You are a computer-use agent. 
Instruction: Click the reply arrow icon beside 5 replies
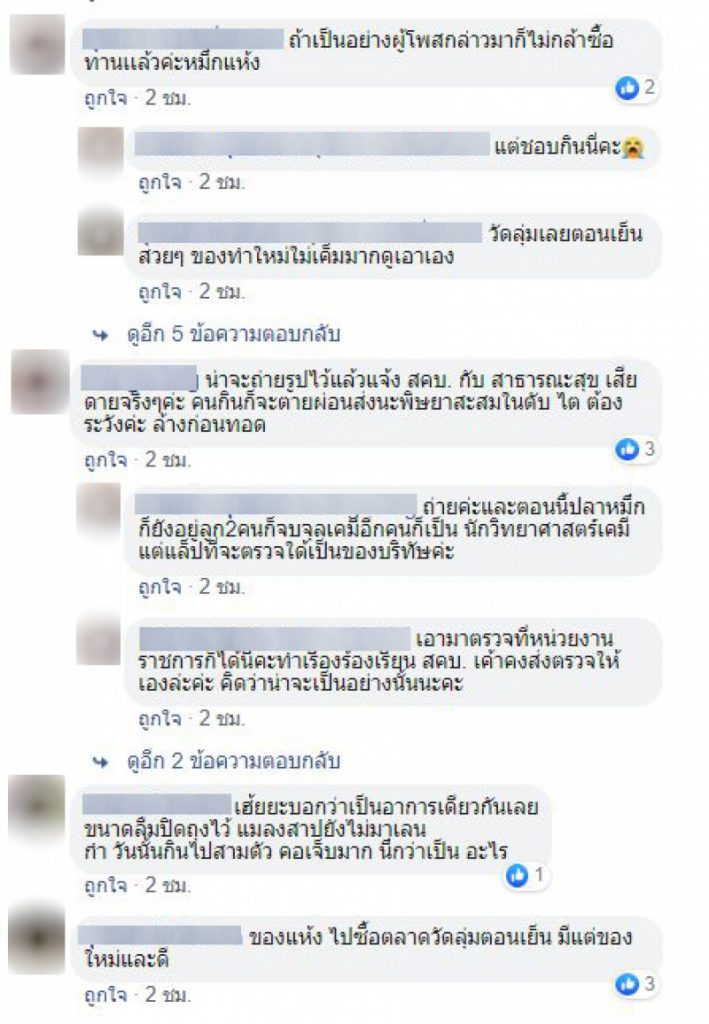[101, 335]
